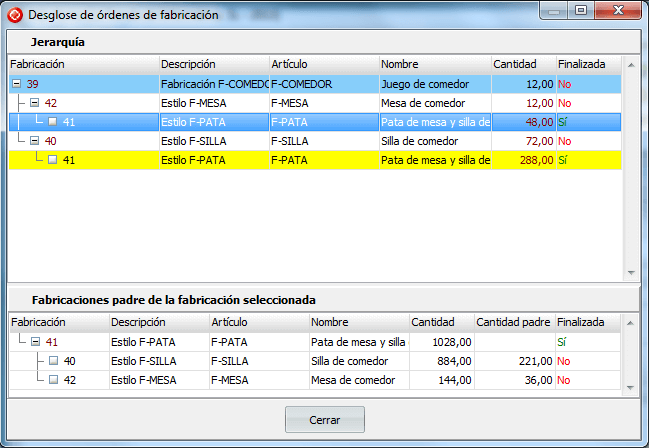Maximize the Desglose de órdenes window
The image size is (649, 448).
coord(580,10)
